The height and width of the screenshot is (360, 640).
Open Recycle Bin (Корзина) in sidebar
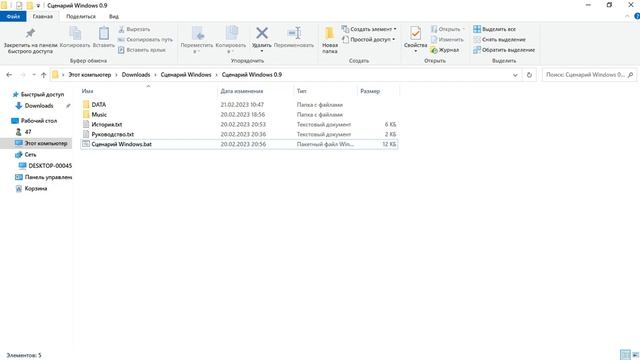31,189
